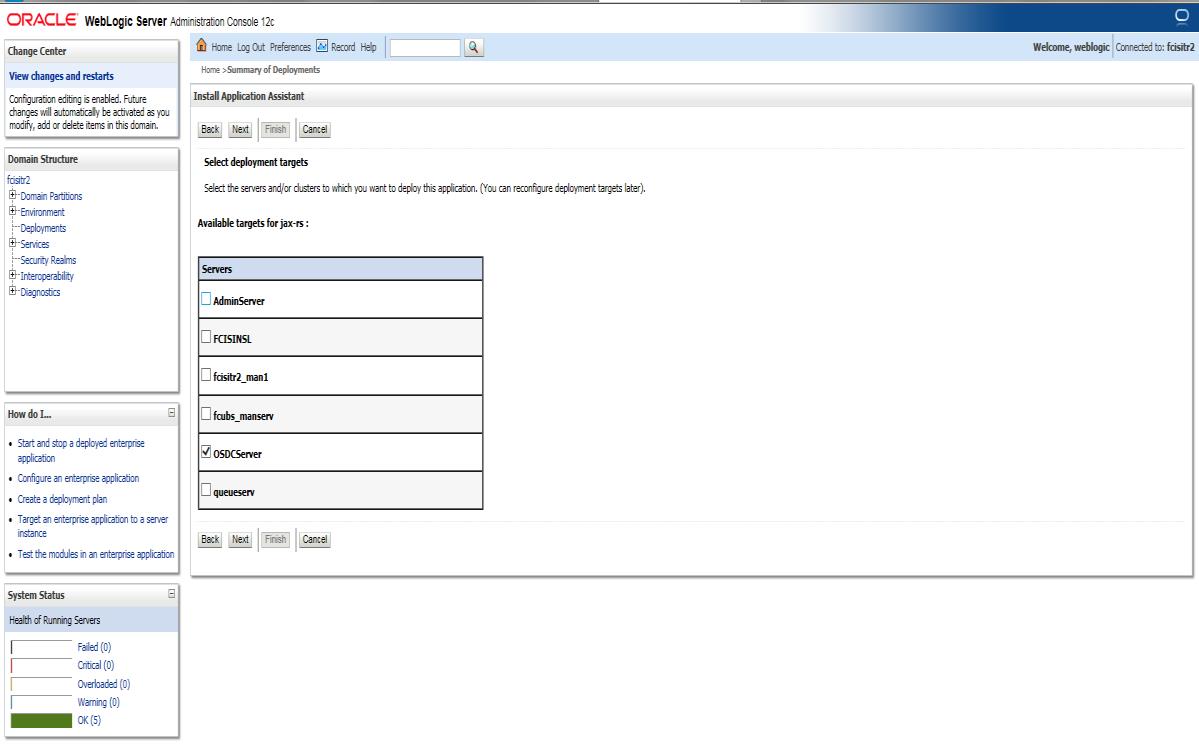1199x744 pixels.
Task: Open Target an enterprise application to server instance
Action: point(93,526)
